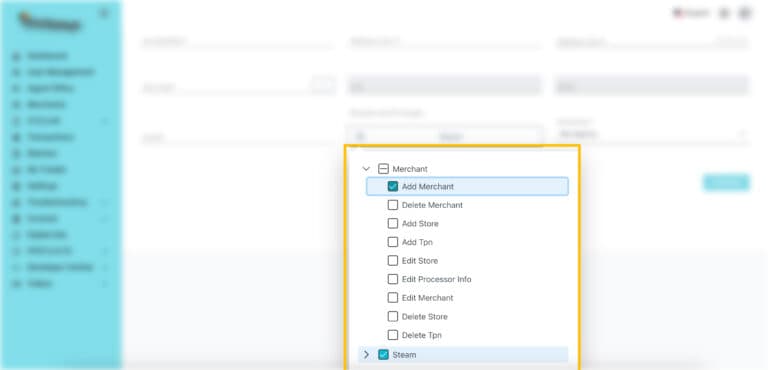Uncheck the Steam group checkbox

(384, 354)
